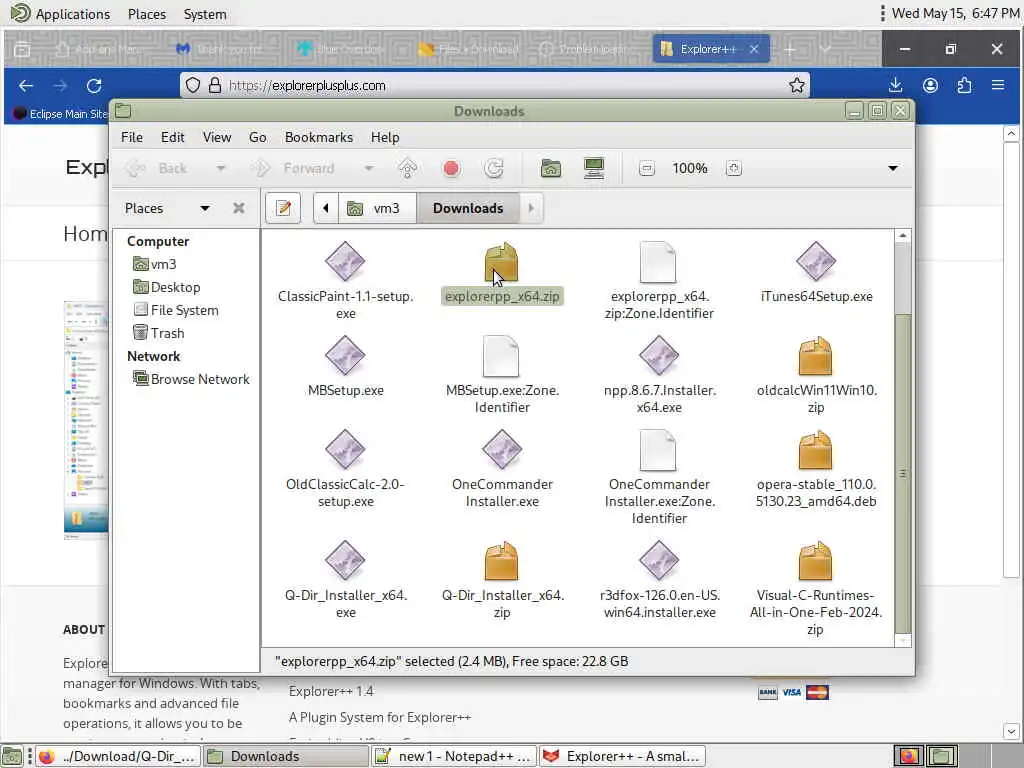Open the view mode dropdown arrow
The width and height of the screenshot is (1024, 768).
point(893,168)
